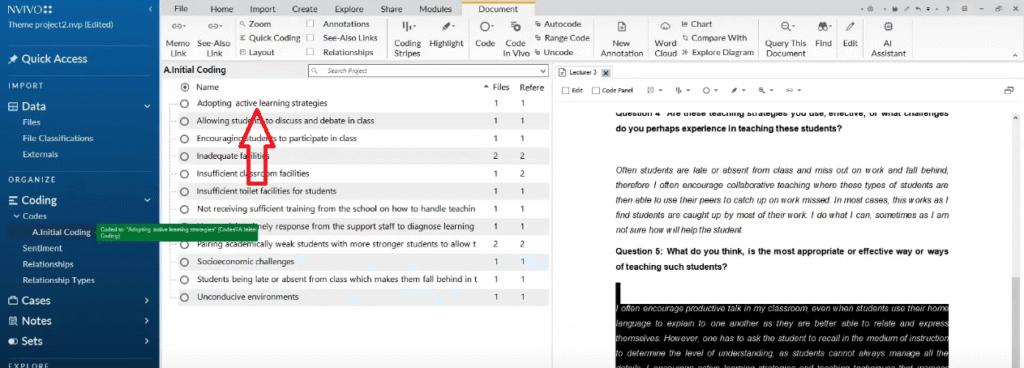Viewport: 1024px width, 368px height.
Task: Select circle beside Socioeconomic challenges
Action: tap(184, 262)
